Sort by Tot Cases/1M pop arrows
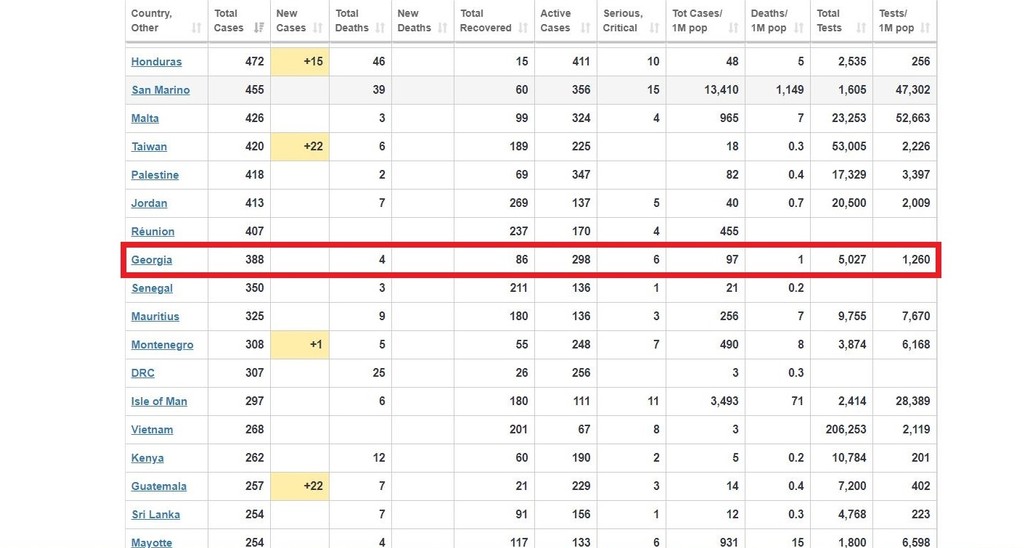1024x548 pixels. click(735, 28)
